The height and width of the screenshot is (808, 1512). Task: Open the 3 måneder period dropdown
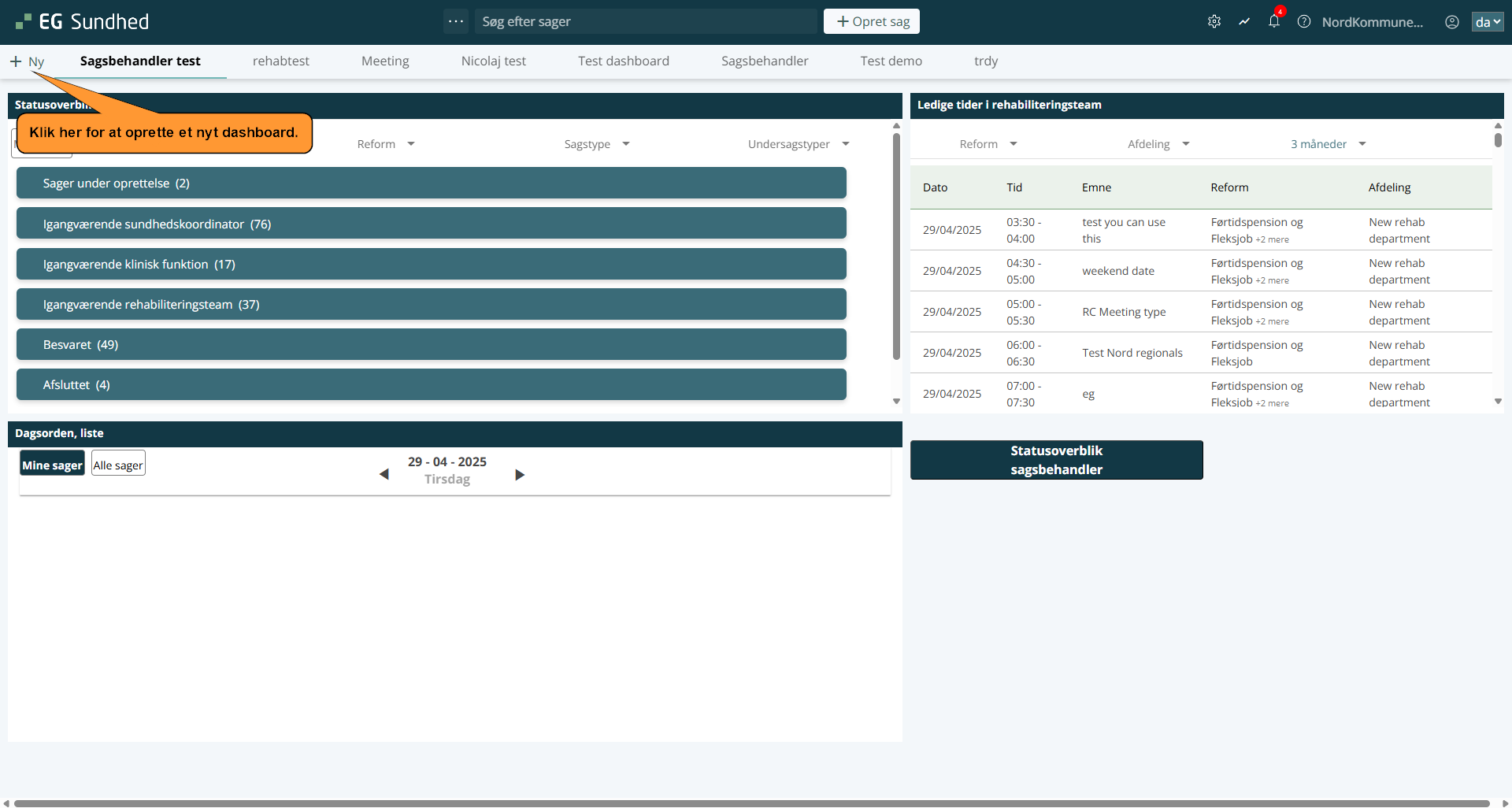(1328, 144)
